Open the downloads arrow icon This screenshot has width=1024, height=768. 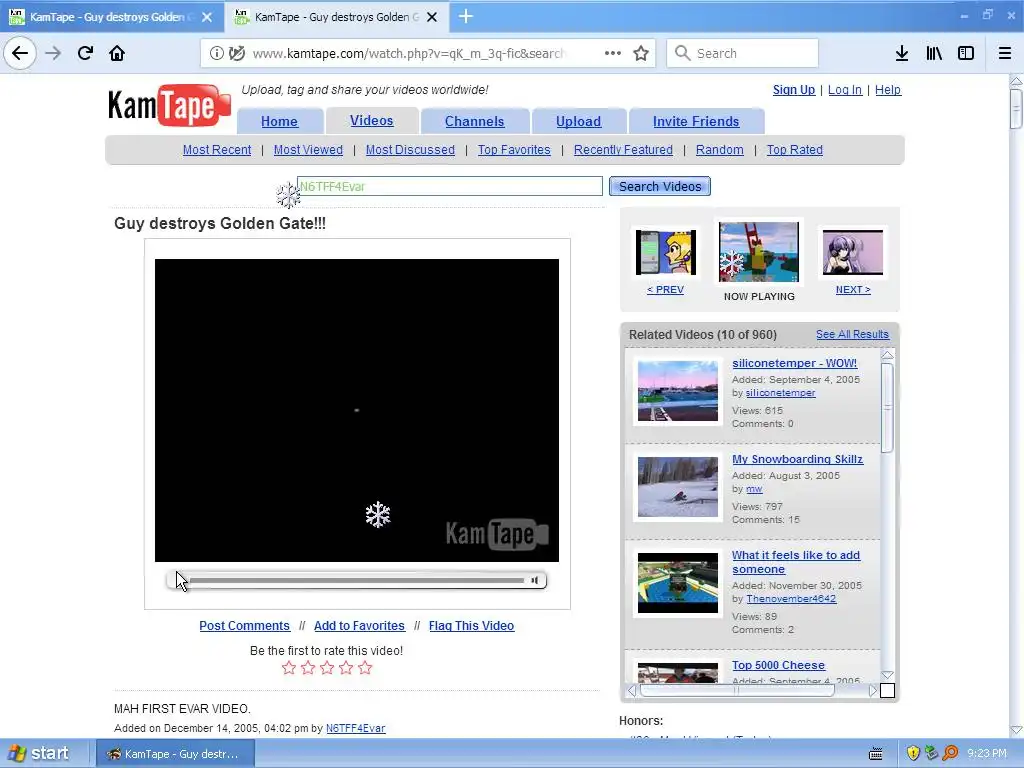click(x=902, y=54)
